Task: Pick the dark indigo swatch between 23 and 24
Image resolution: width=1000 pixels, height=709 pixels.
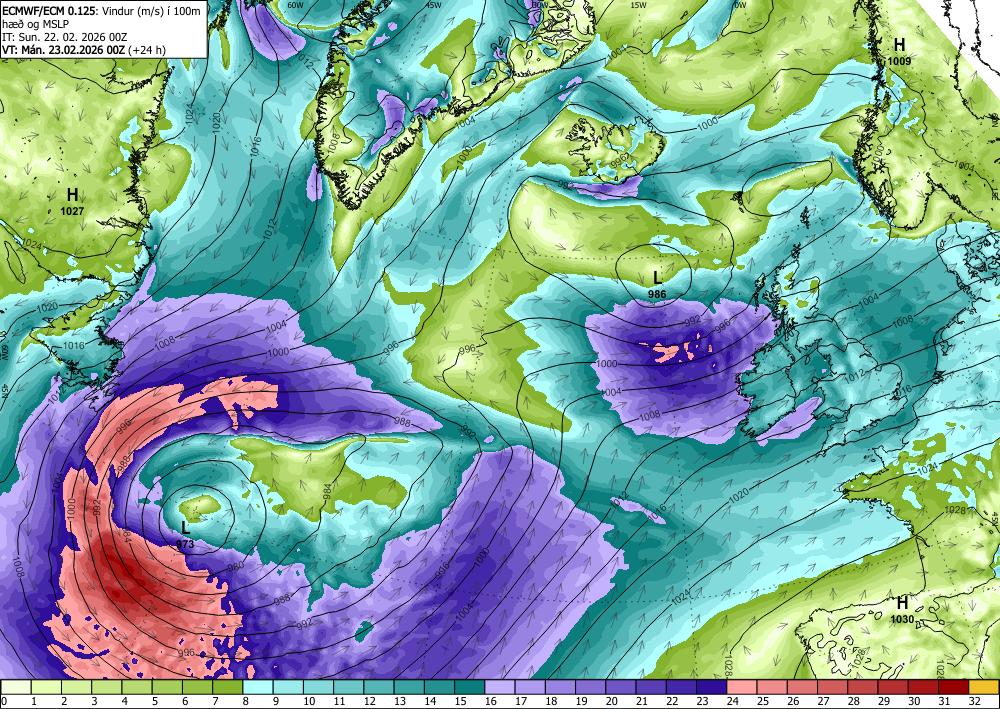Action: 712,687
